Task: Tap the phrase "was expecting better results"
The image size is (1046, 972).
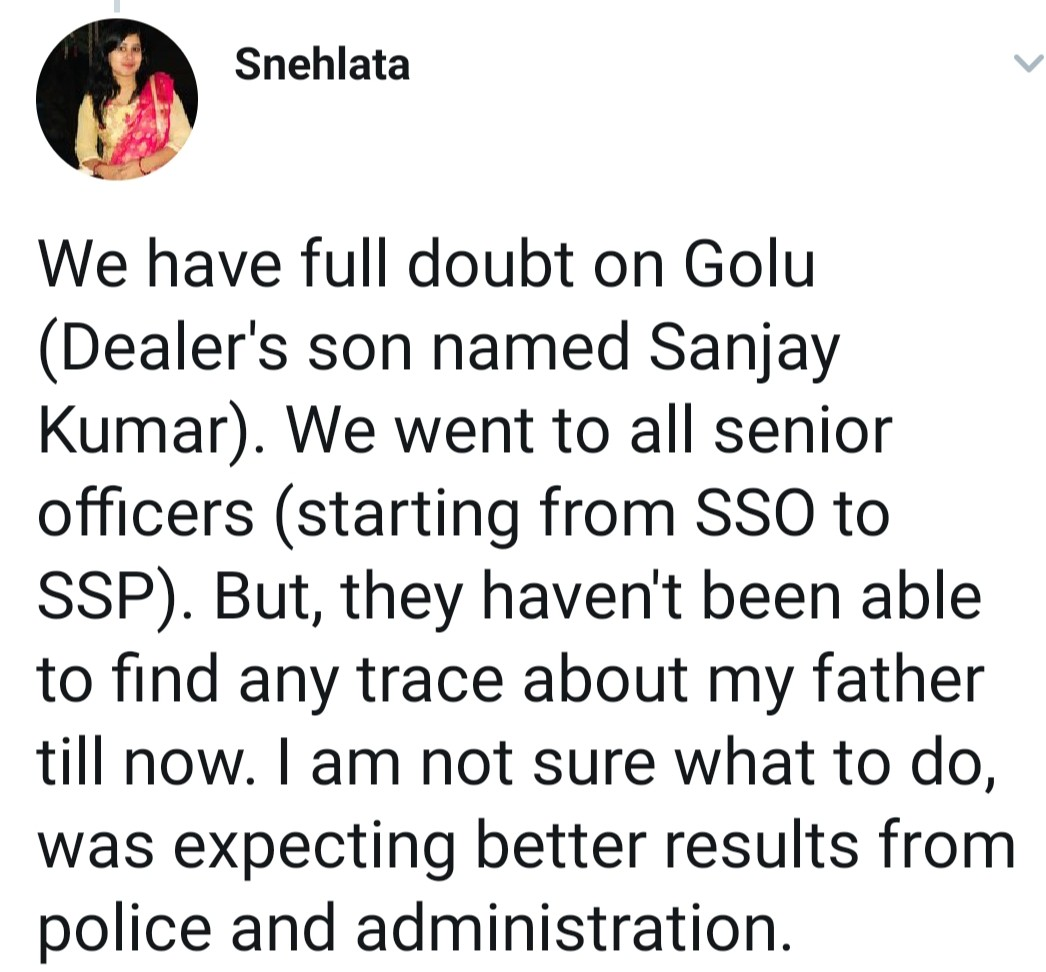Action: point(448,847)
